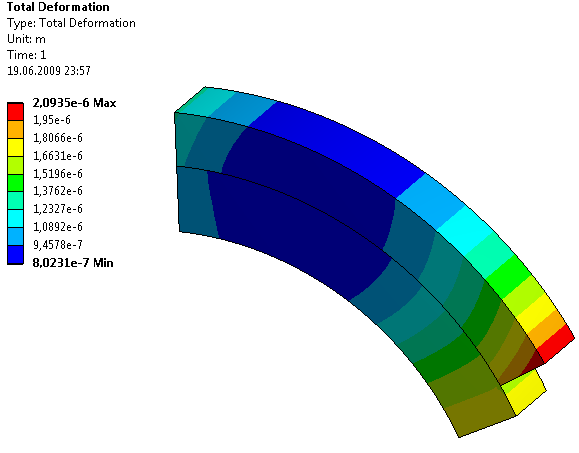The height and width of the screenshot is (453, 579).
Task: Select the Type: Total Deformation line
Action: coord(71,23)
